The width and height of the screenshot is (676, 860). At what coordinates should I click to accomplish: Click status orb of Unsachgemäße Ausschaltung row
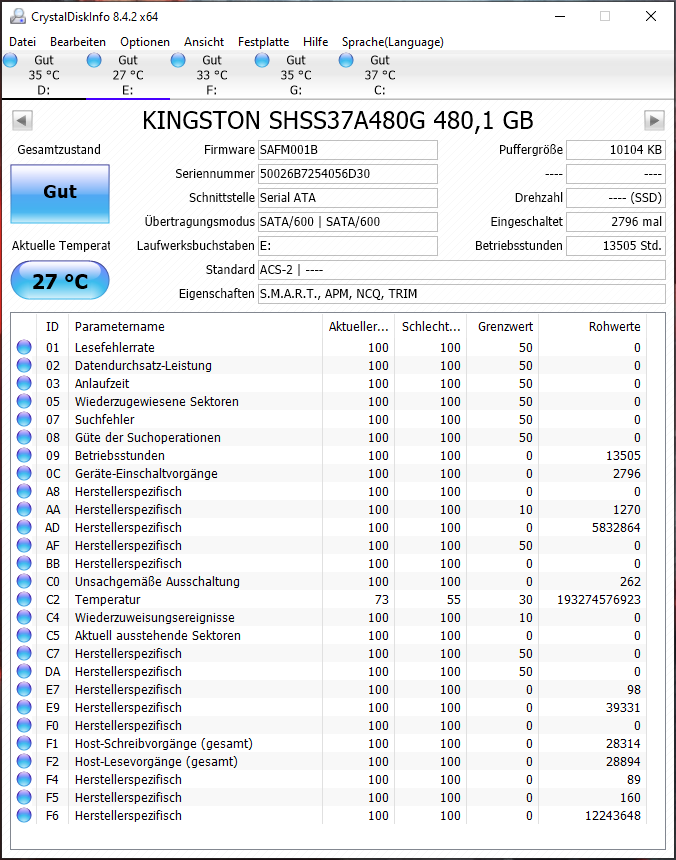(x=24, y=581)
